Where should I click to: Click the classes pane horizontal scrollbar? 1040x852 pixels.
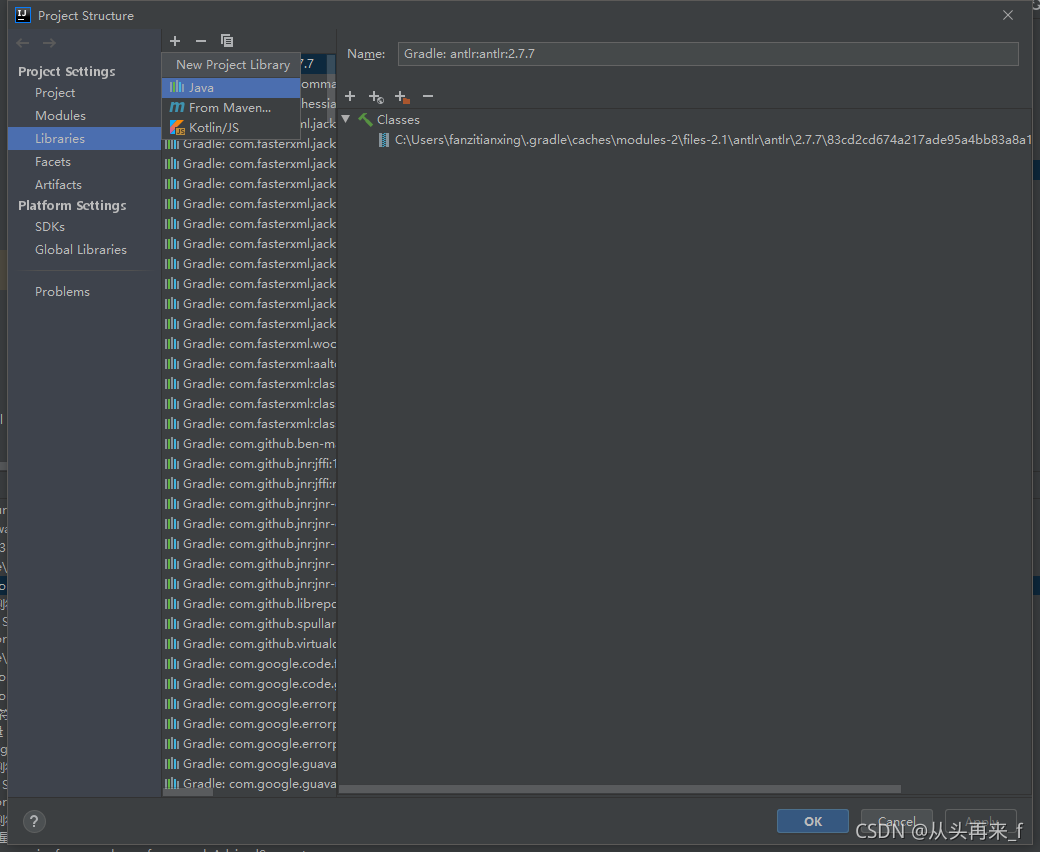click(619, 789)
